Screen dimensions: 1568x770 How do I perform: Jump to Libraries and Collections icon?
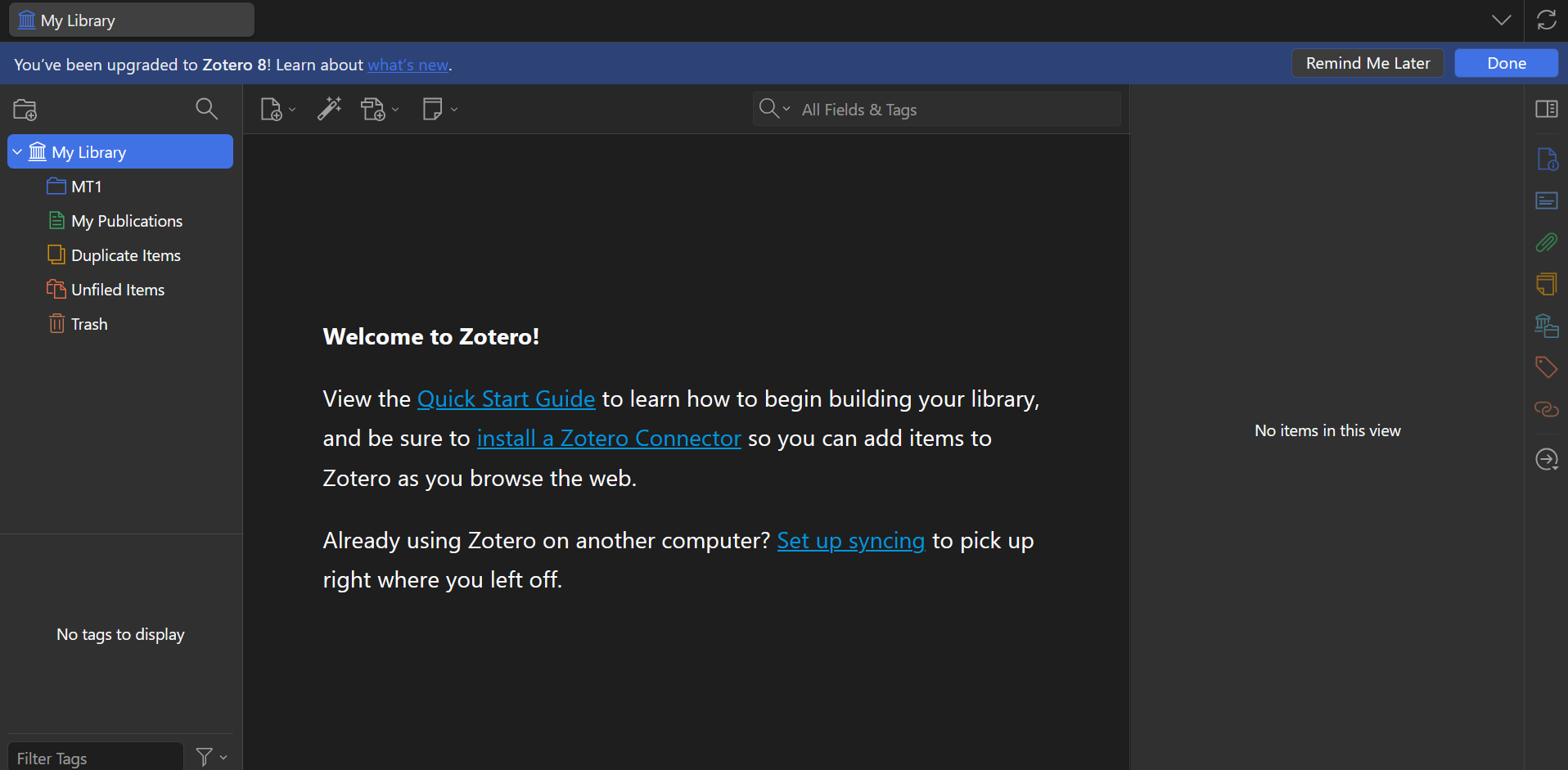coord(1547,326)
